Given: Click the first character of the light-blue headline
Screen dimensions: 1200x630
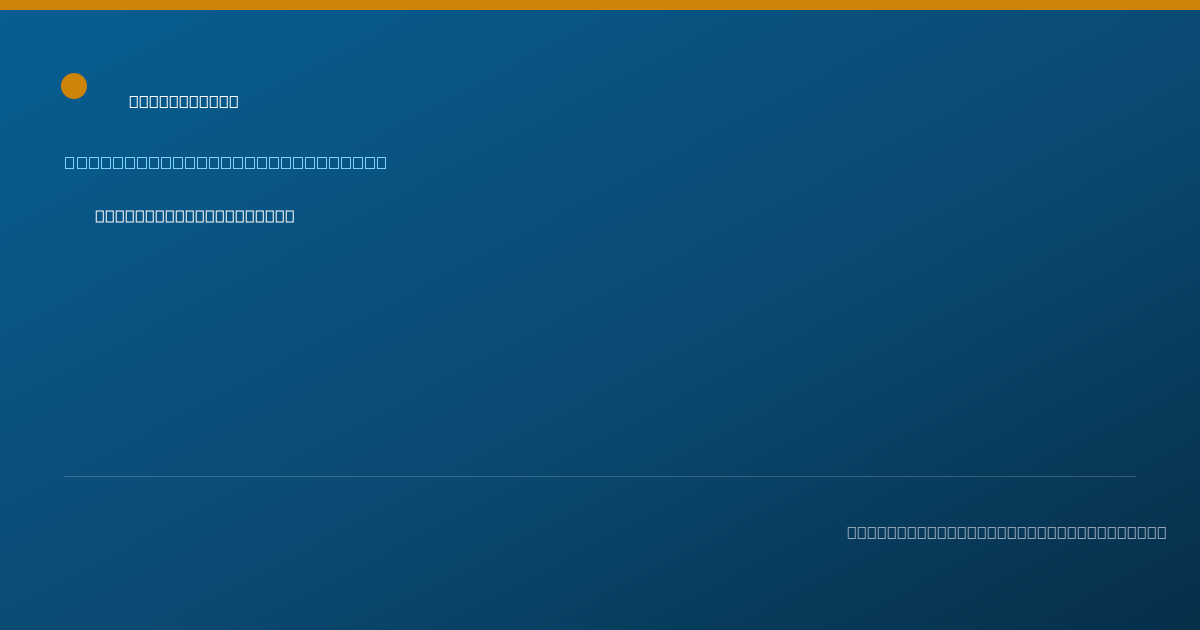Looking at the screenshot, I should 70,162.
